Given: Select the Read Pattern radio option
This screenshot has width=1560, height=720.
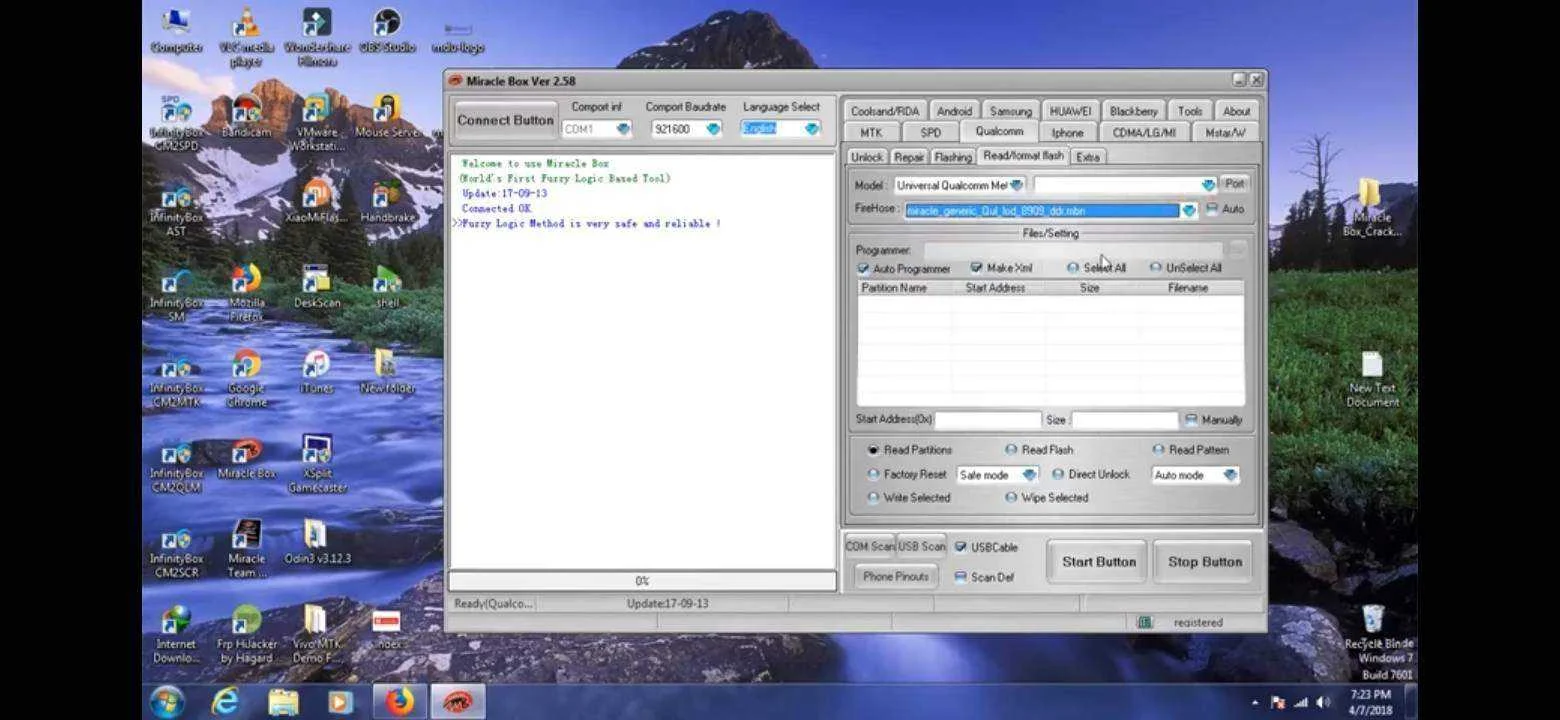Looking at the screenshot, I should [x=1158, y=450].
